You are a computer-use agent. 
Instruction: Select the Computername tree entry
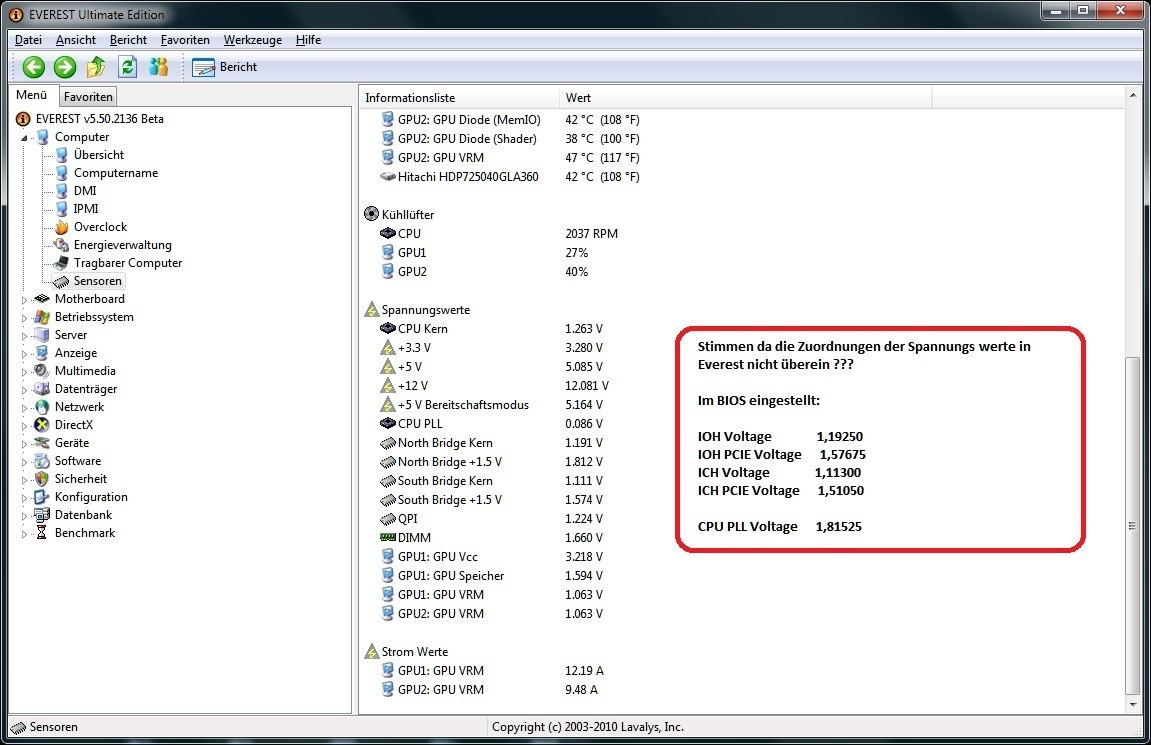click(x=116, y=173)
